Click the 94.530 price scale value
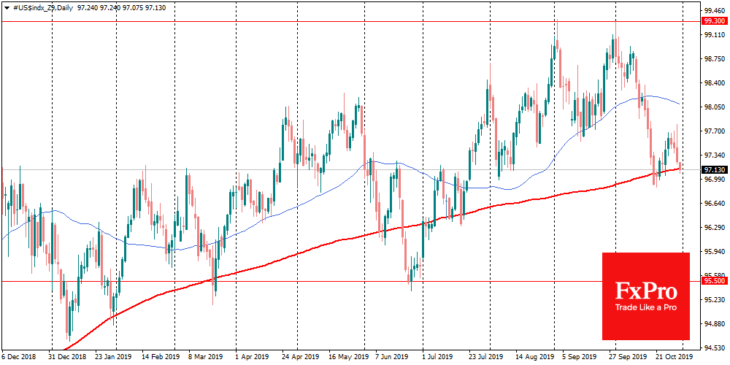 (715, 347)
